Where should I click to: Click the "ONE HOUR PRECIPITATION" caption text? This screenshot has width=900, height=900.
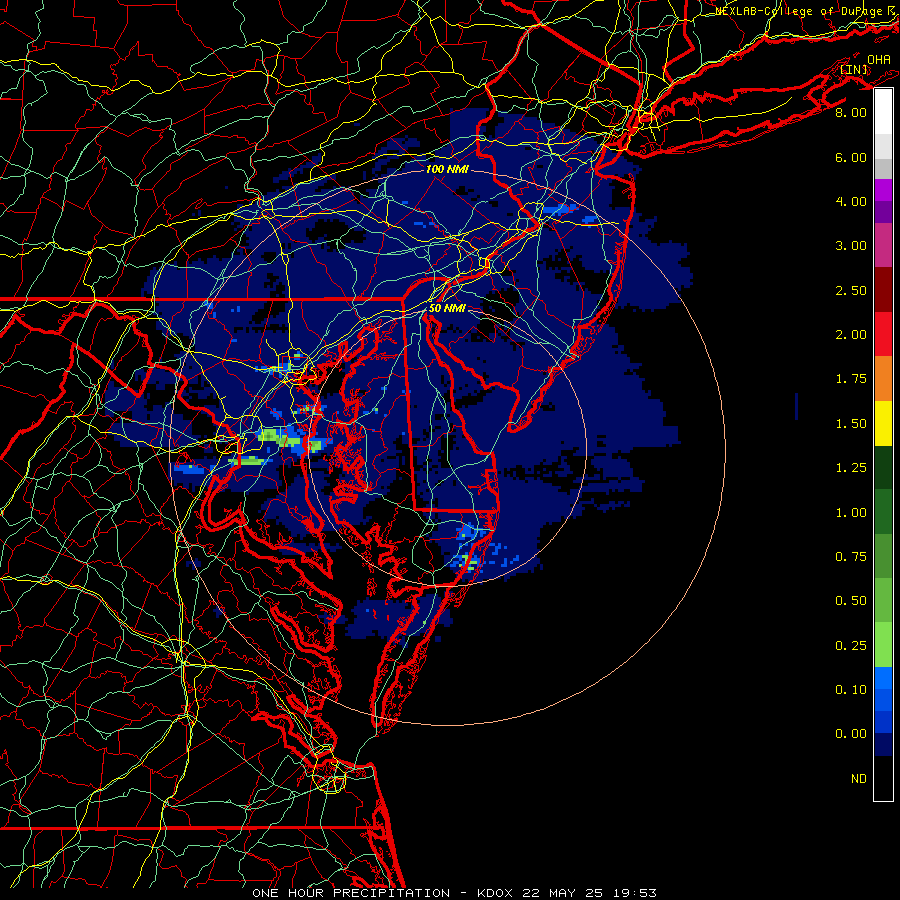point(351,893)
